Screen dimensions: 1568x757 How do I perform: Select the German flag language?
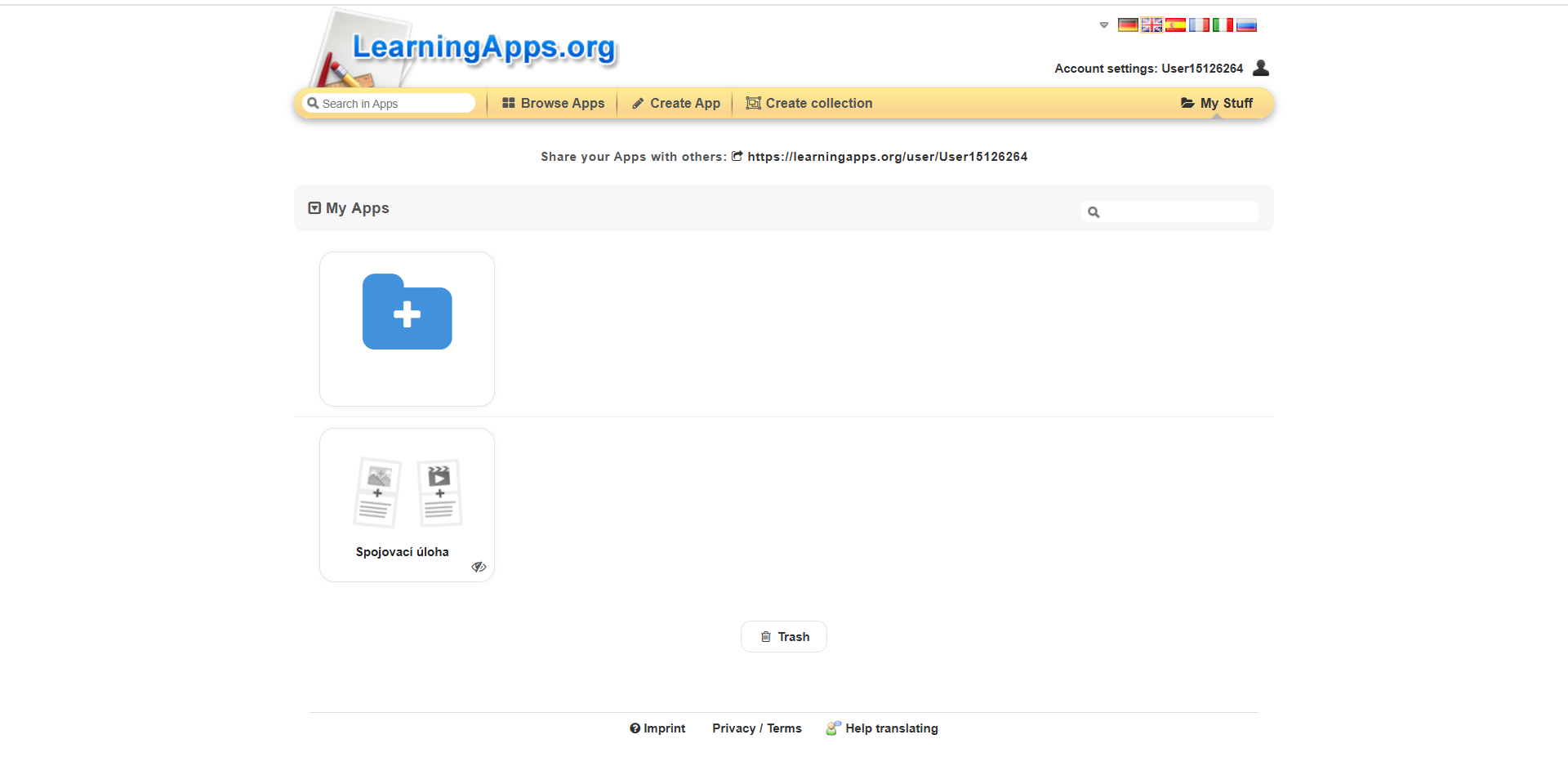coord(1128,25)
